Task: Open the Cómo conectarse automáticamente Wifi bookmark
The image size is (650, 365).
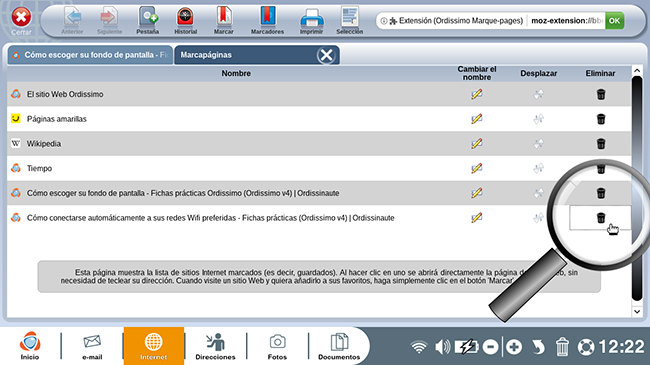Action: coord(210,218)
